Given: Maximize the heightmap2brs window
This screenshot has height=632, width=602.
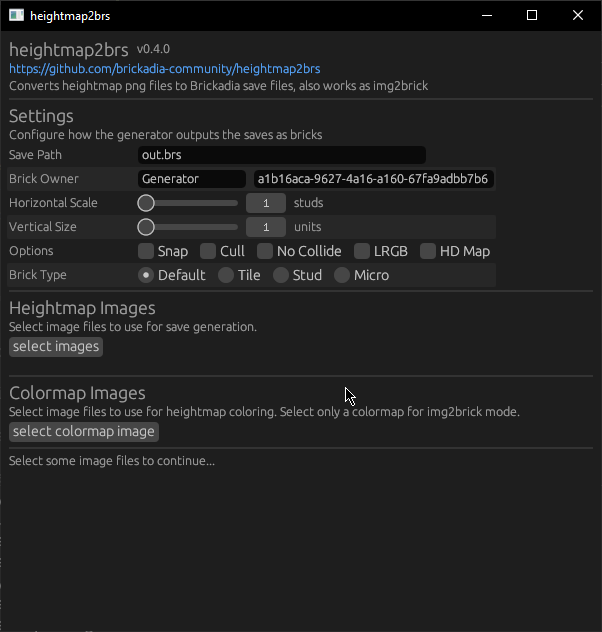Looking at the screenshot, I should click(532, 15).
